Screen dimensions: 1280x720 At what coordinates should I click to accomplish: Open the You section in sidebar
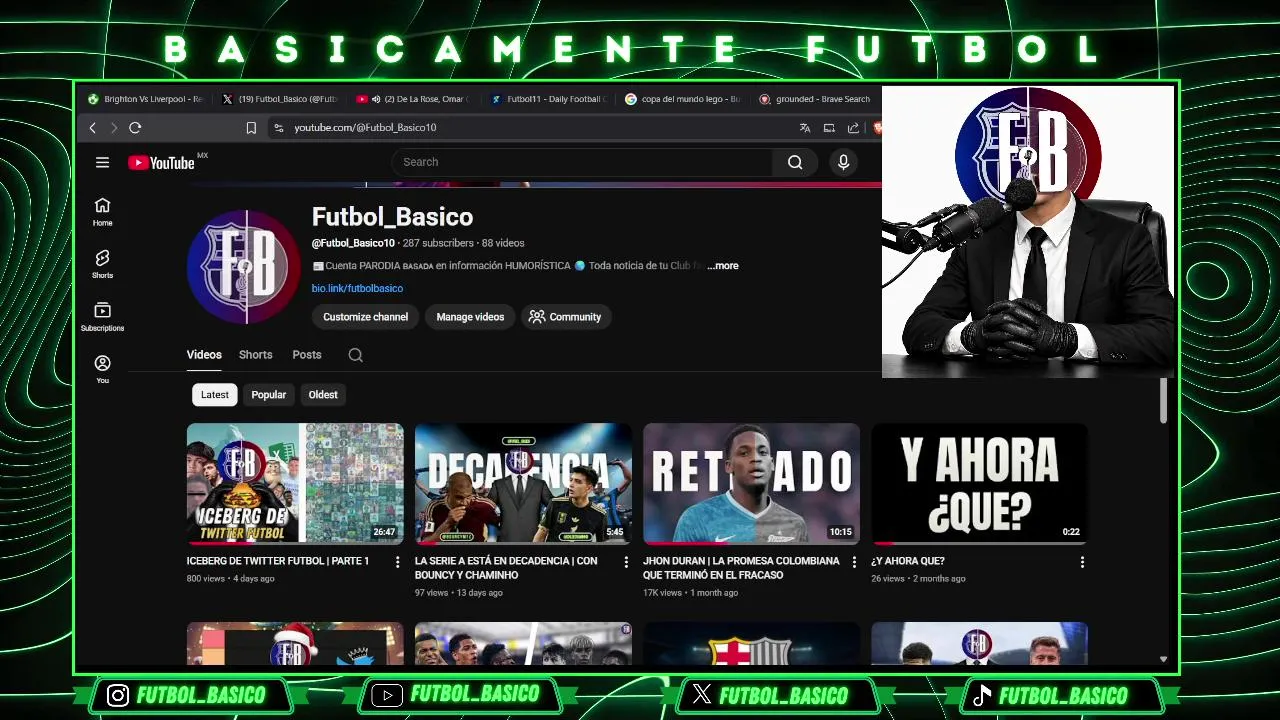(102, 369)
